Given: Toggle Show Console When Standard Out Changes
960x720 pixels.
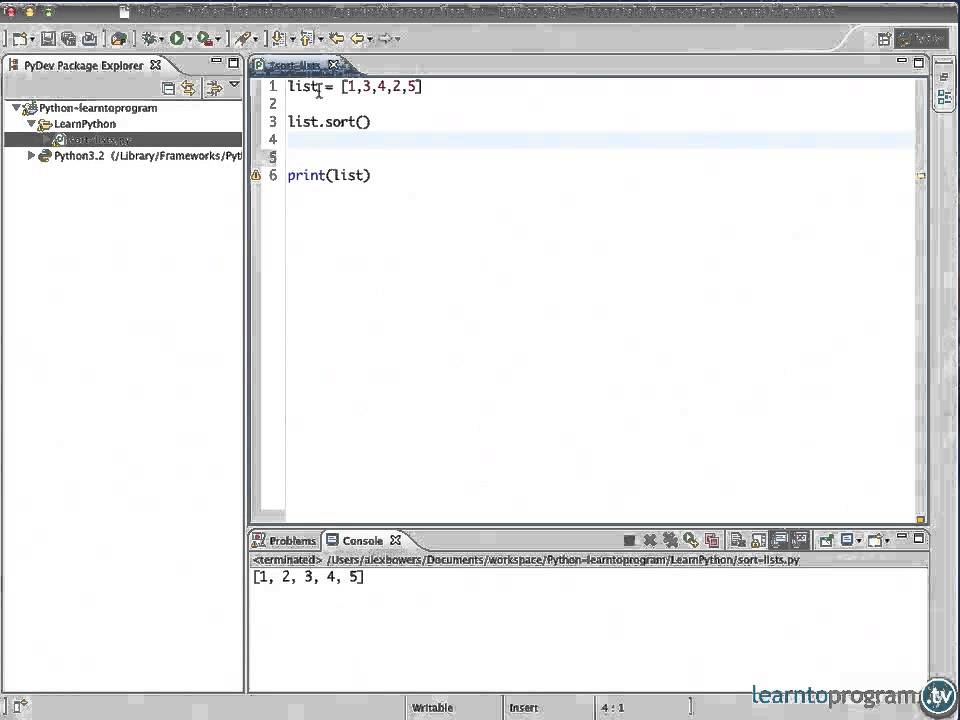Looking at the screenshot, I should (x=779, y=540).
